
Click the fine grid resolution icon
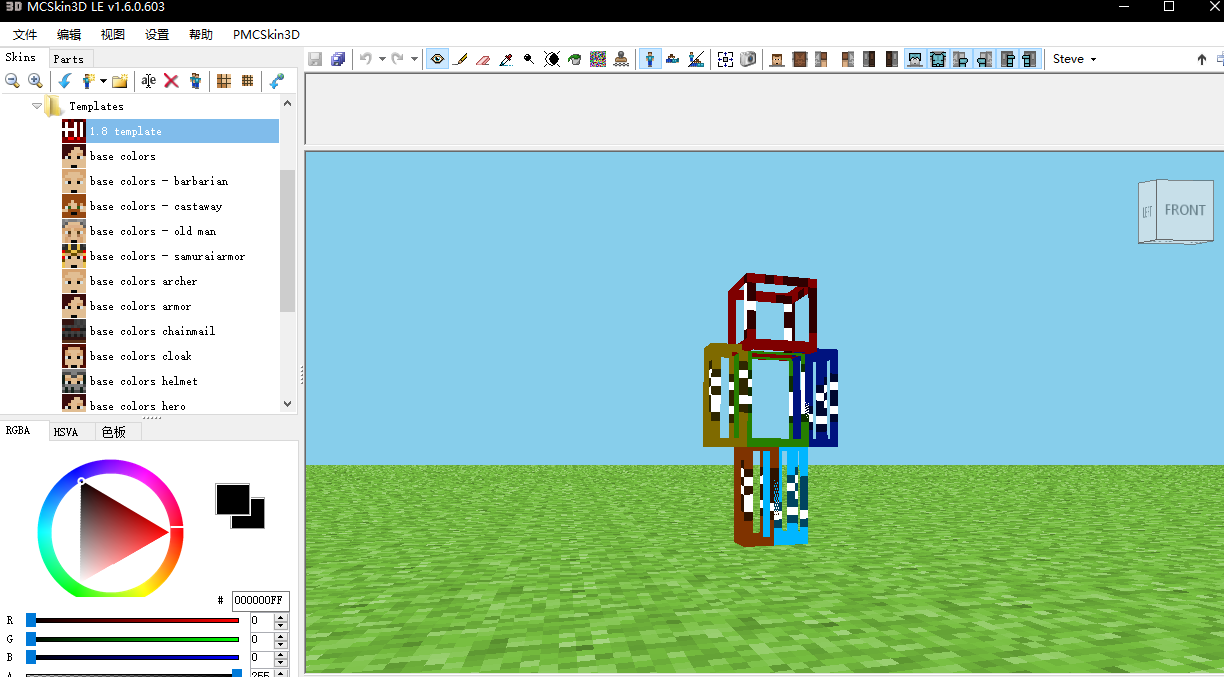pos(247,81)
